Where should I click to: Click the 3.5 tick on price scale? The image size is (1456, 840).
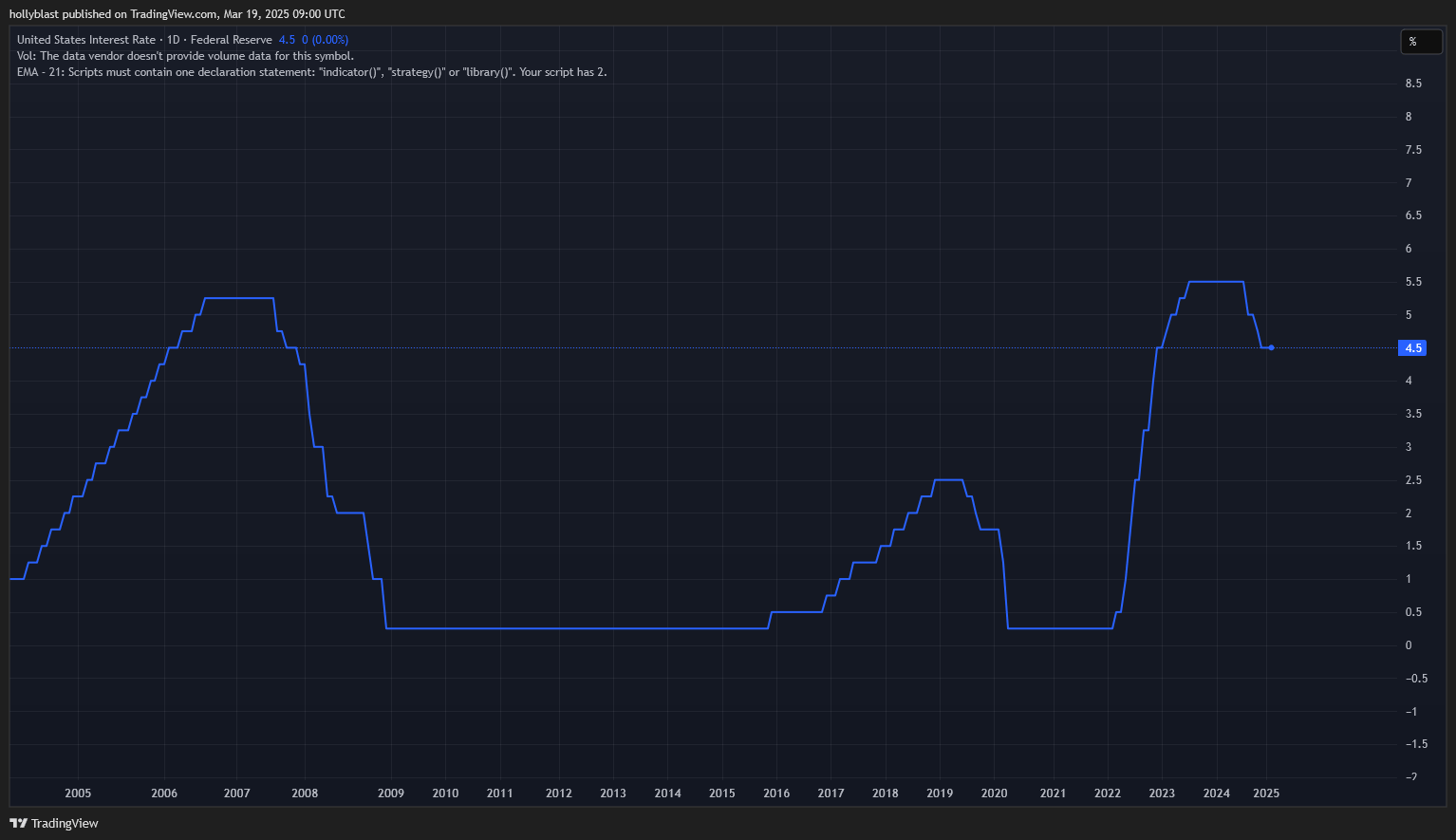coord(1413,414)
